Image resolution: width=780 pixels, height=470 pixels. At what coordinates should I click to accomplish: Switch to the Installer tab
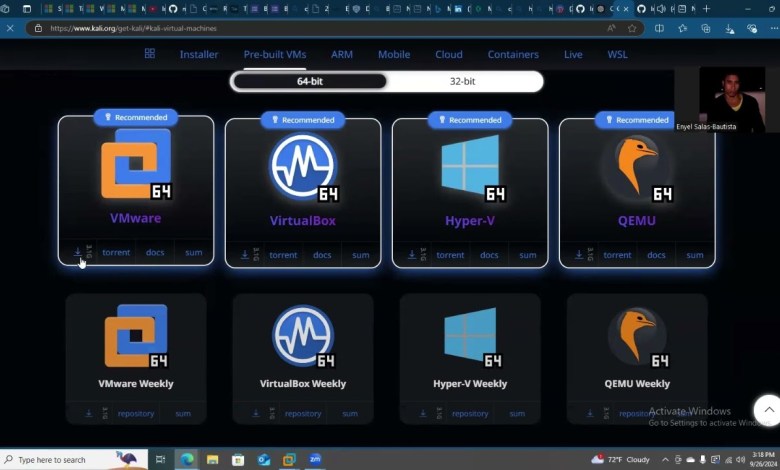pos(199,54)
